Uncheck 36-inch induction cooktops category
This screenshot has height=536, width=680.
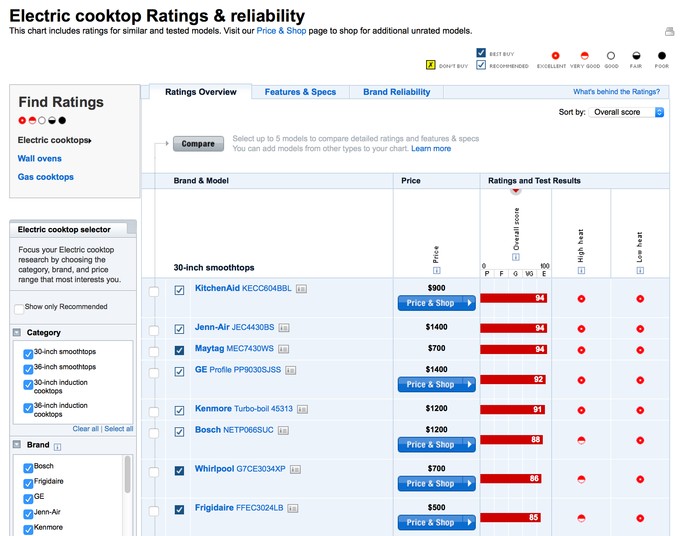[x=28, y=408]
